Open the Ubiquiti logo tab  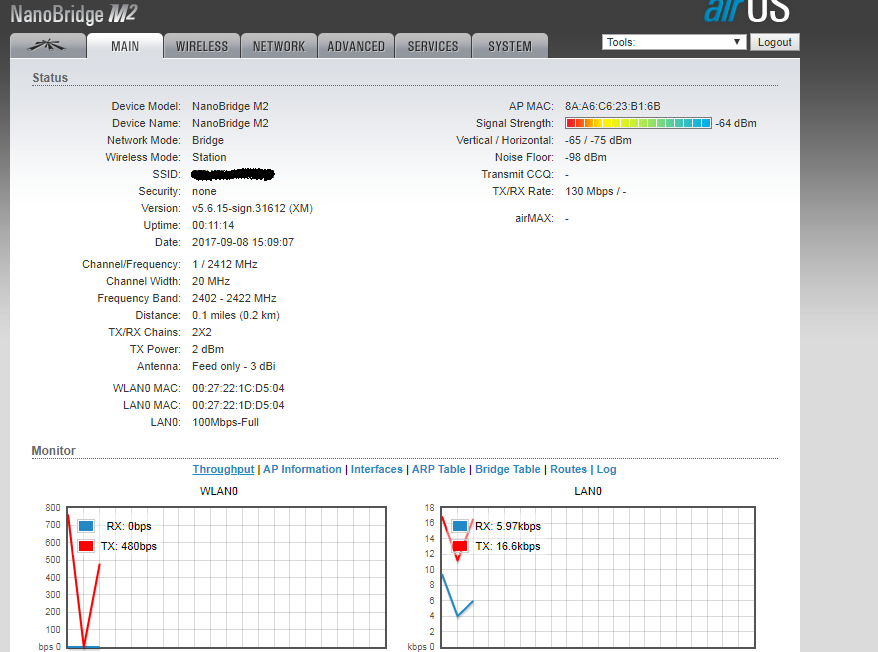pyautogui.click(x=48, y=46)
